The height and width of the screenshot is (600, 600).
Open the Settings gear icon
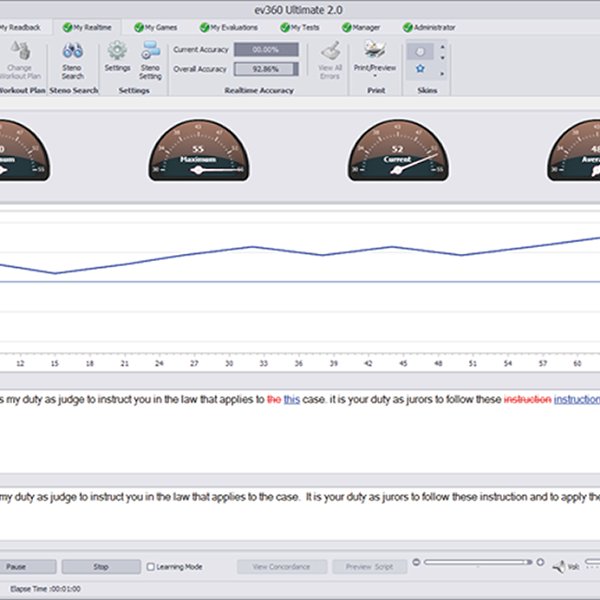pyautogui.click(x=117, y=50)
